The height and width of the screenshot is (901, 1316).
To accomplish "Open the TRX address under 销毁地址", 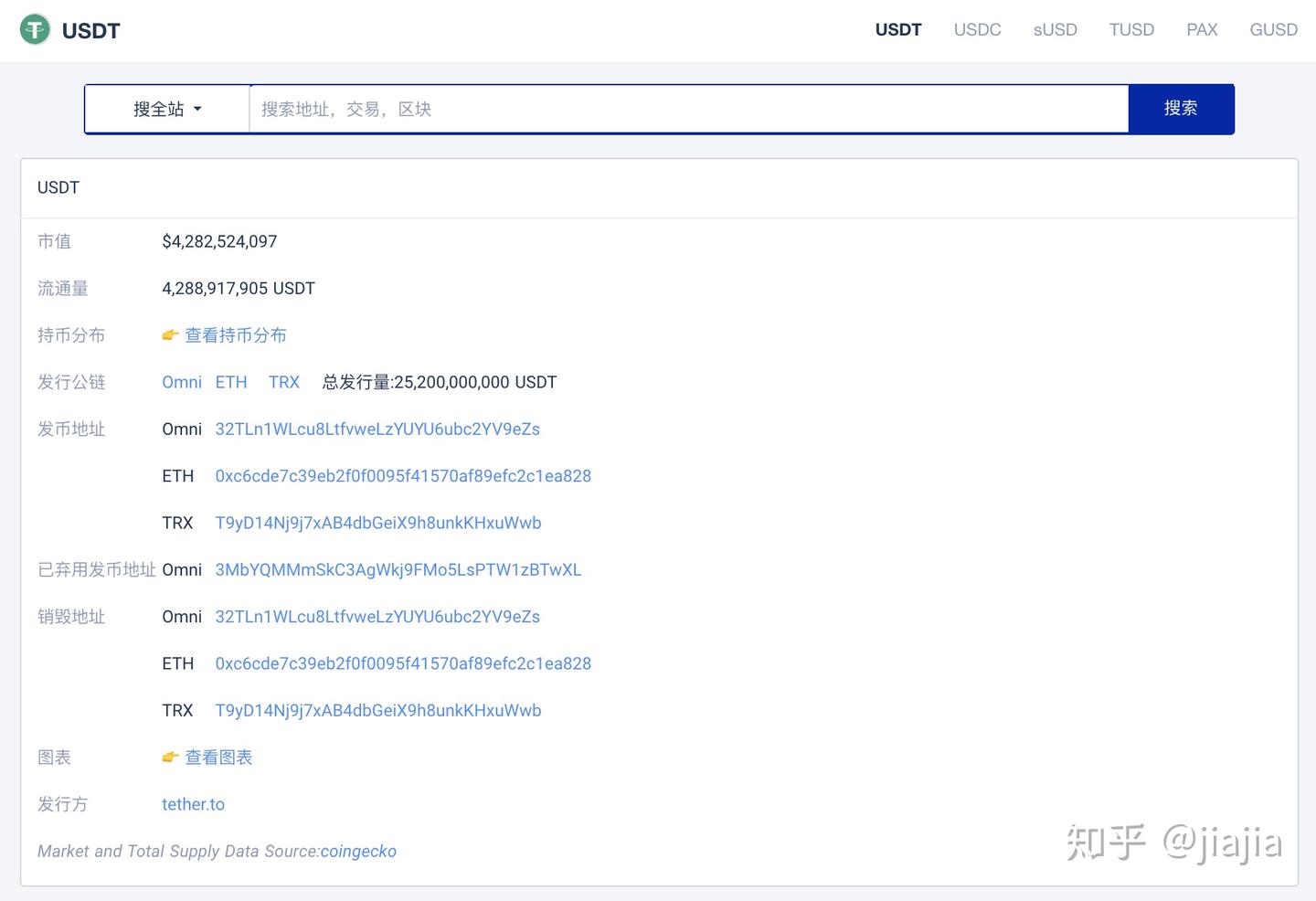I will 378,711.
